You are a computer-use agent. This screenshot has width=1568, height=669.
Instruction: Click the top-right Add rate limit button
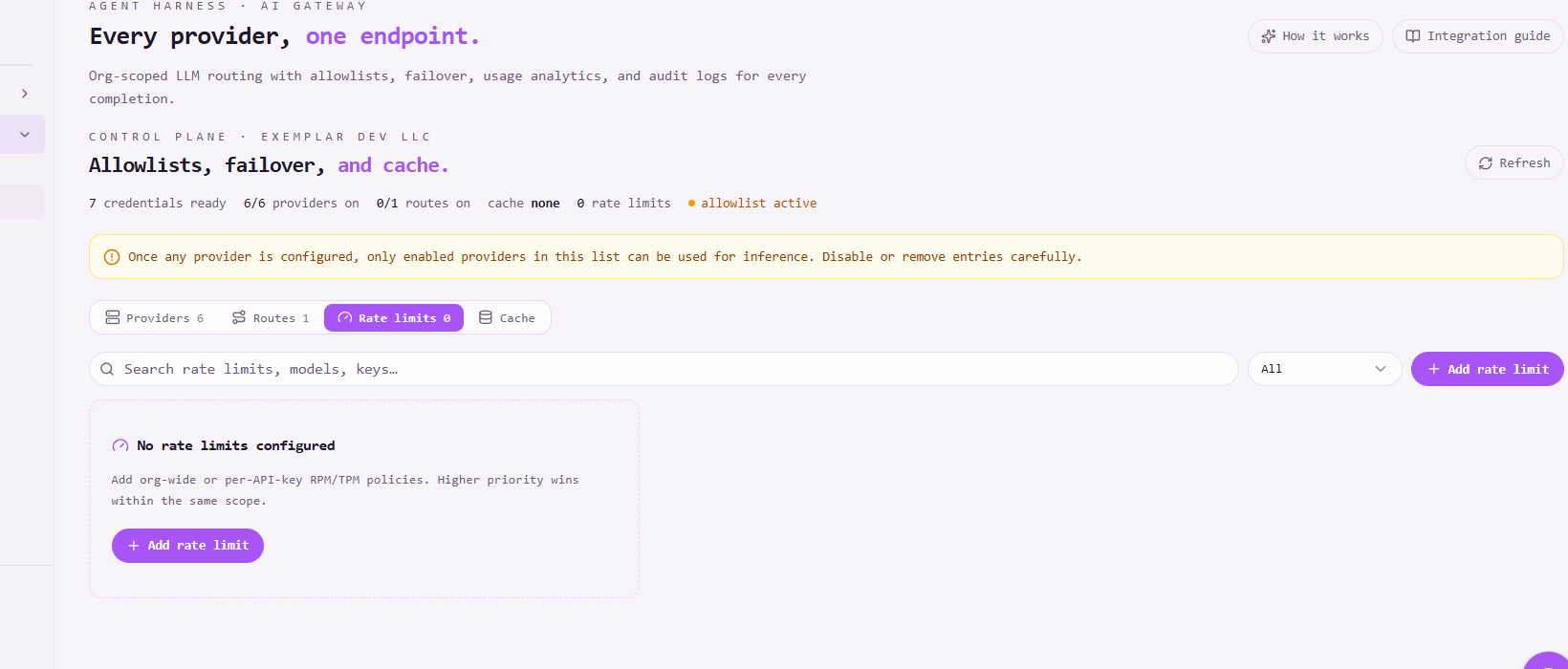[1487, 369]
